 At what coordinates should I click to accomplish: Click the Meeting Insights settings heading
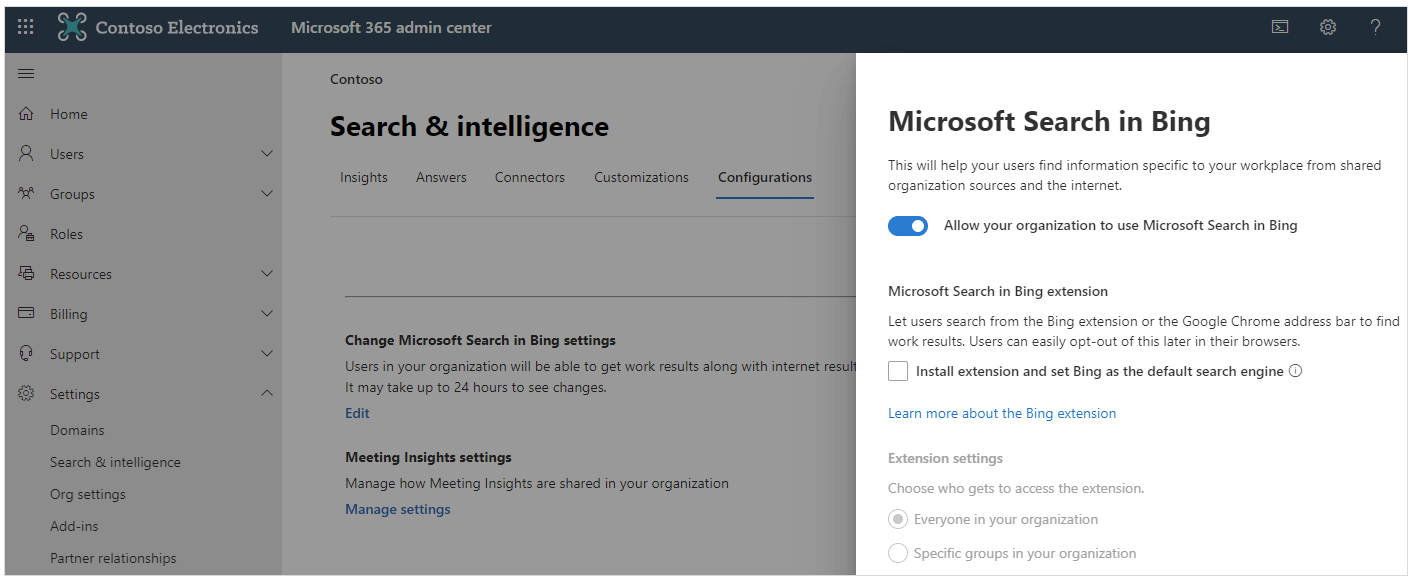click(428, 457)
